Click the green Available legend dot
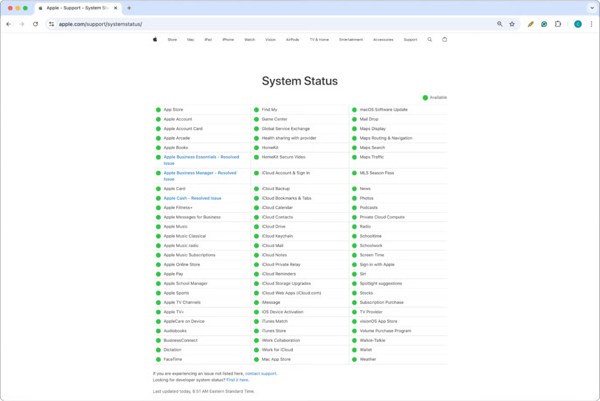The image size is (600, 401). pos(425,98)
